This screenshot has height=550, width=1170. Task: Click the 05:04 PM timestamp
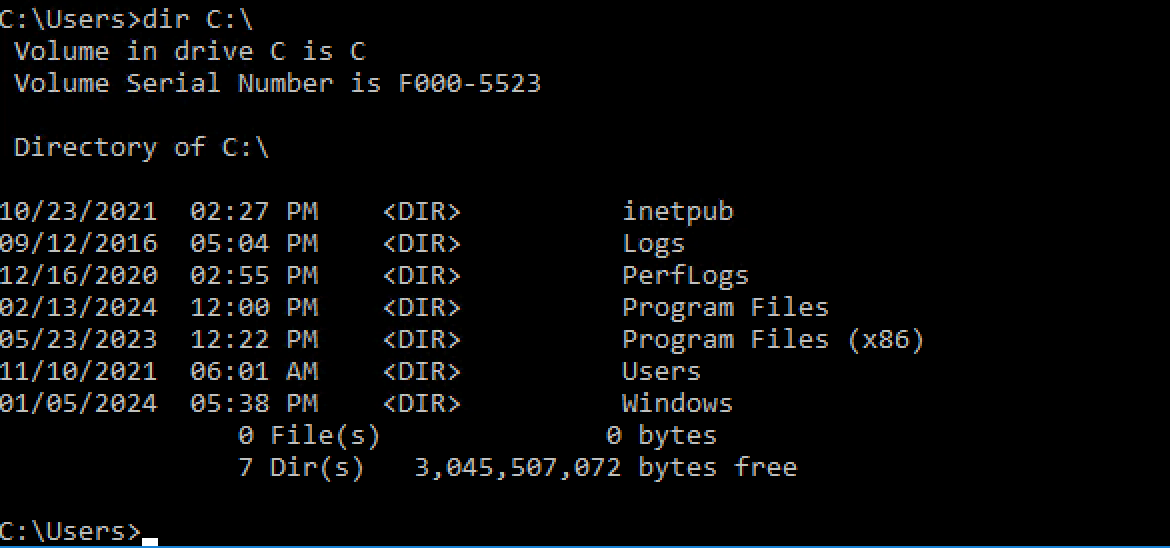point(253,244)
